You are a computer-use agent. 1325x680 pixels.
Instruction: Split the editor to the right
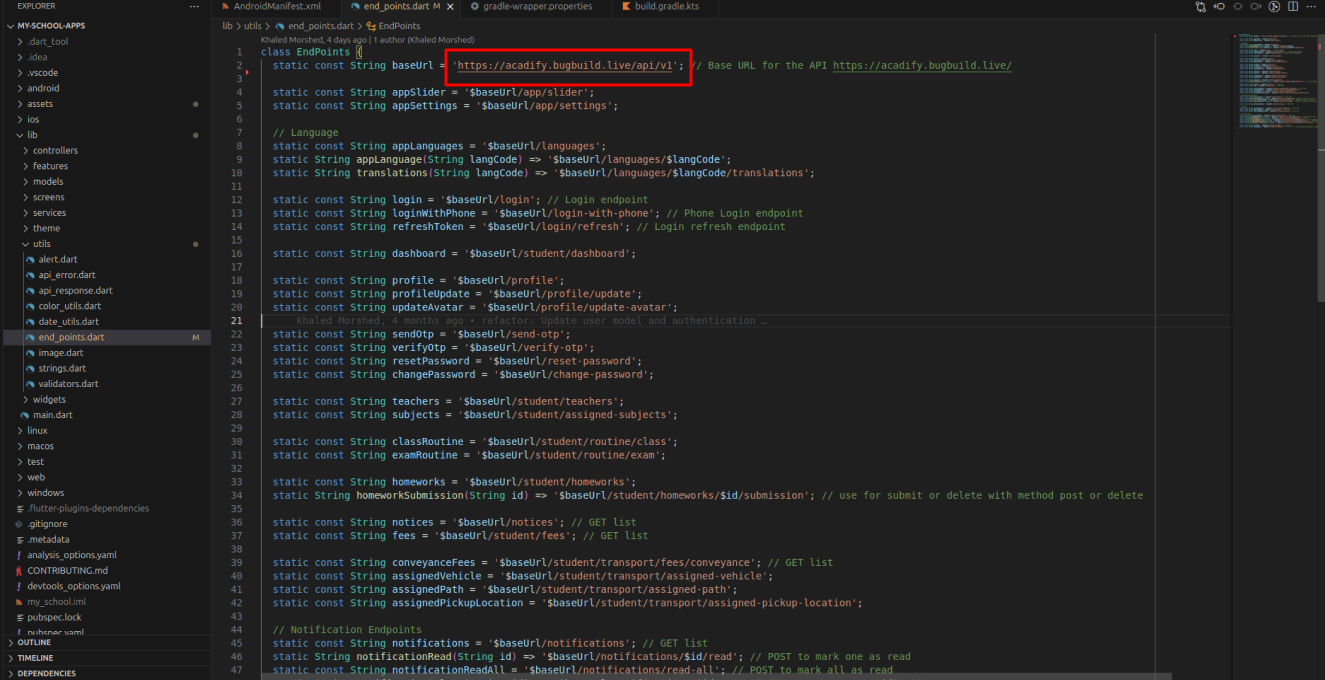click(1294, 7)
